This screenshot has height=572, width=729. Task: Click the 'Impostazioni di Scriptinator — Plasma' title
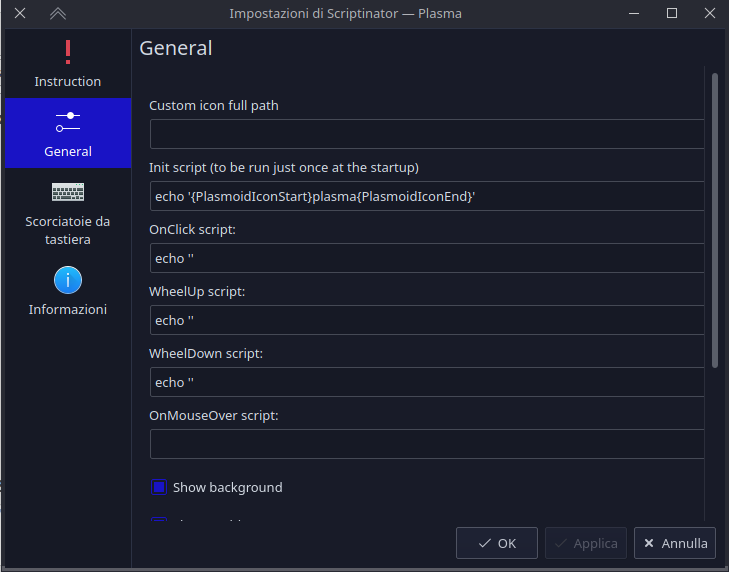click(345, 13)
